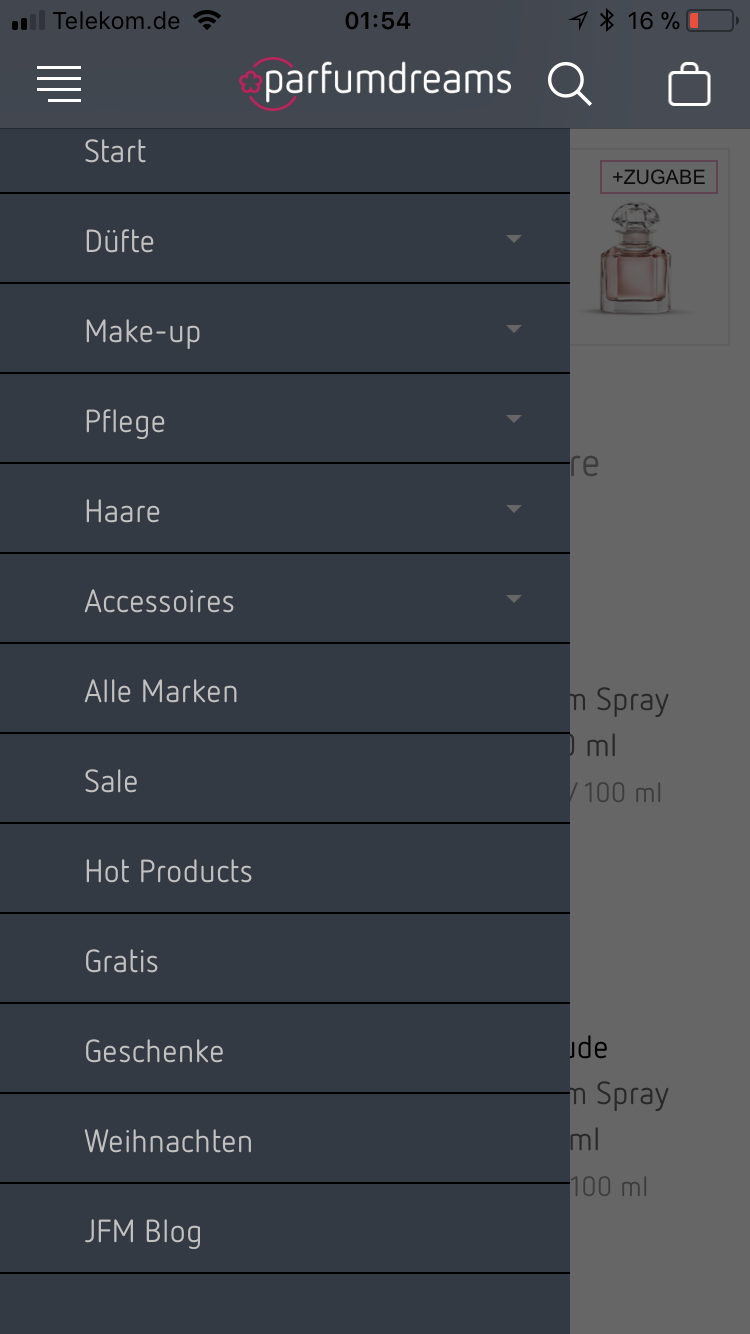Image resolution: width=750 pixels, height=1334 pixels.
Task: Select the Start menu item
Action: (115, 152)
